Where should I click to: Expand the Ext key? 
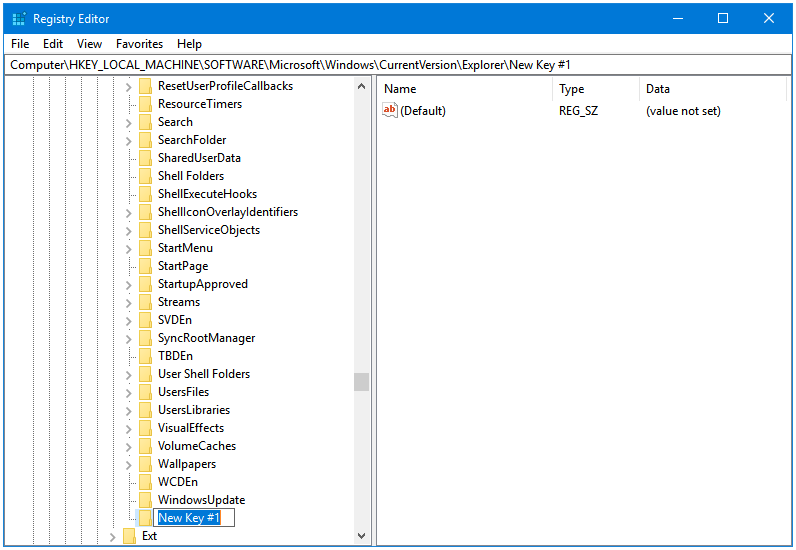(113, 537)
